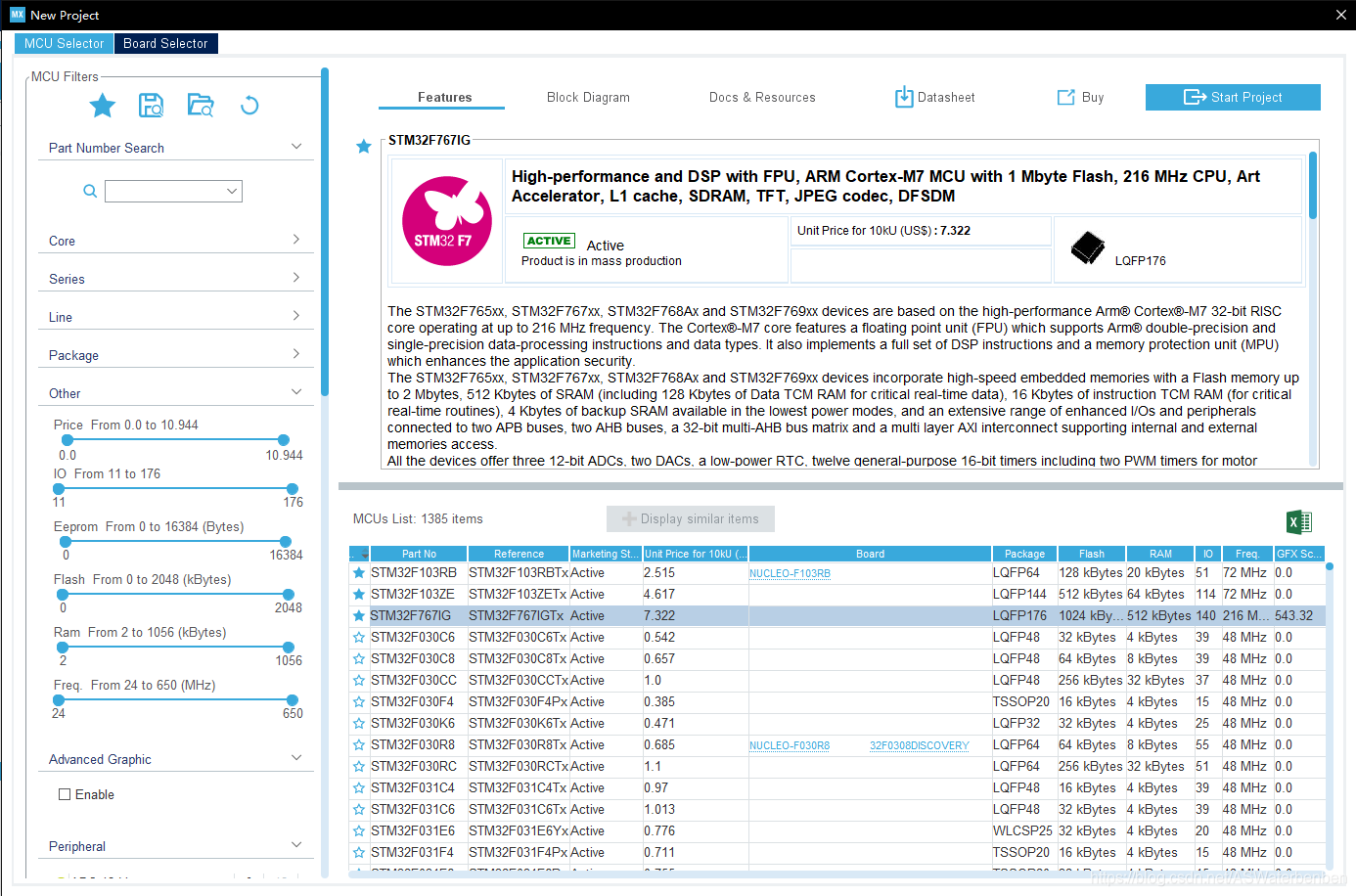1356x896 pixels.
Task: Unstar the STM32F103RB row
Action: (x=359, y=573)
